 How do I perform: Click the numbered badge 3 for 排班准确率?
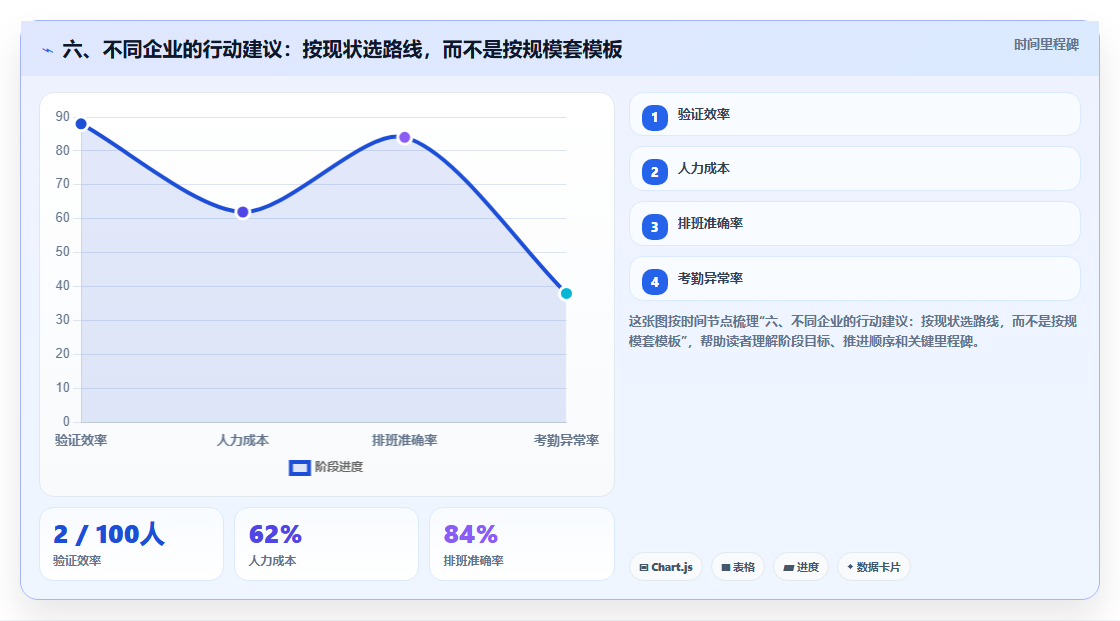pyautogui.click(x=654, y=227)
